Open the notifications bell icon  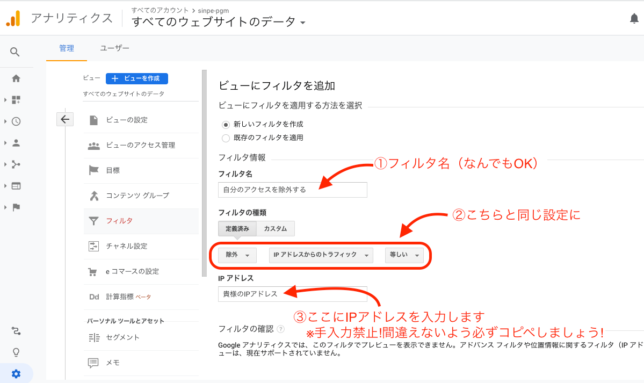[x=634, y=18]
